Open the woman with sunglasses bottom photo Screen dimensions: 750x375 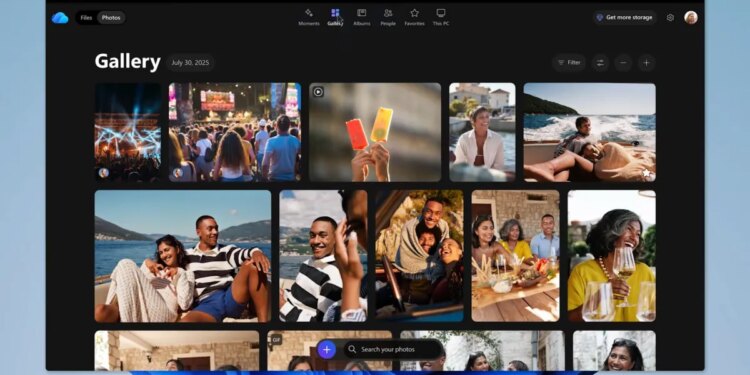615,351
